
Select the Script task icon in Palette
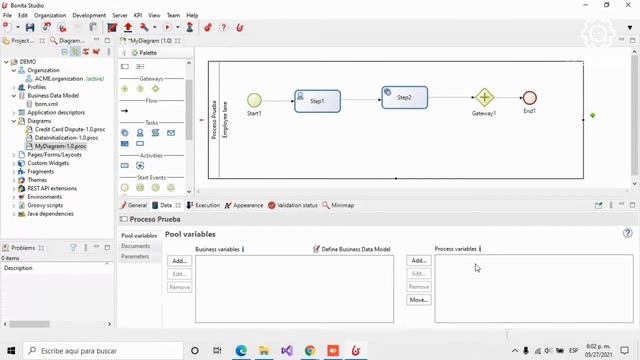(156, 133)
